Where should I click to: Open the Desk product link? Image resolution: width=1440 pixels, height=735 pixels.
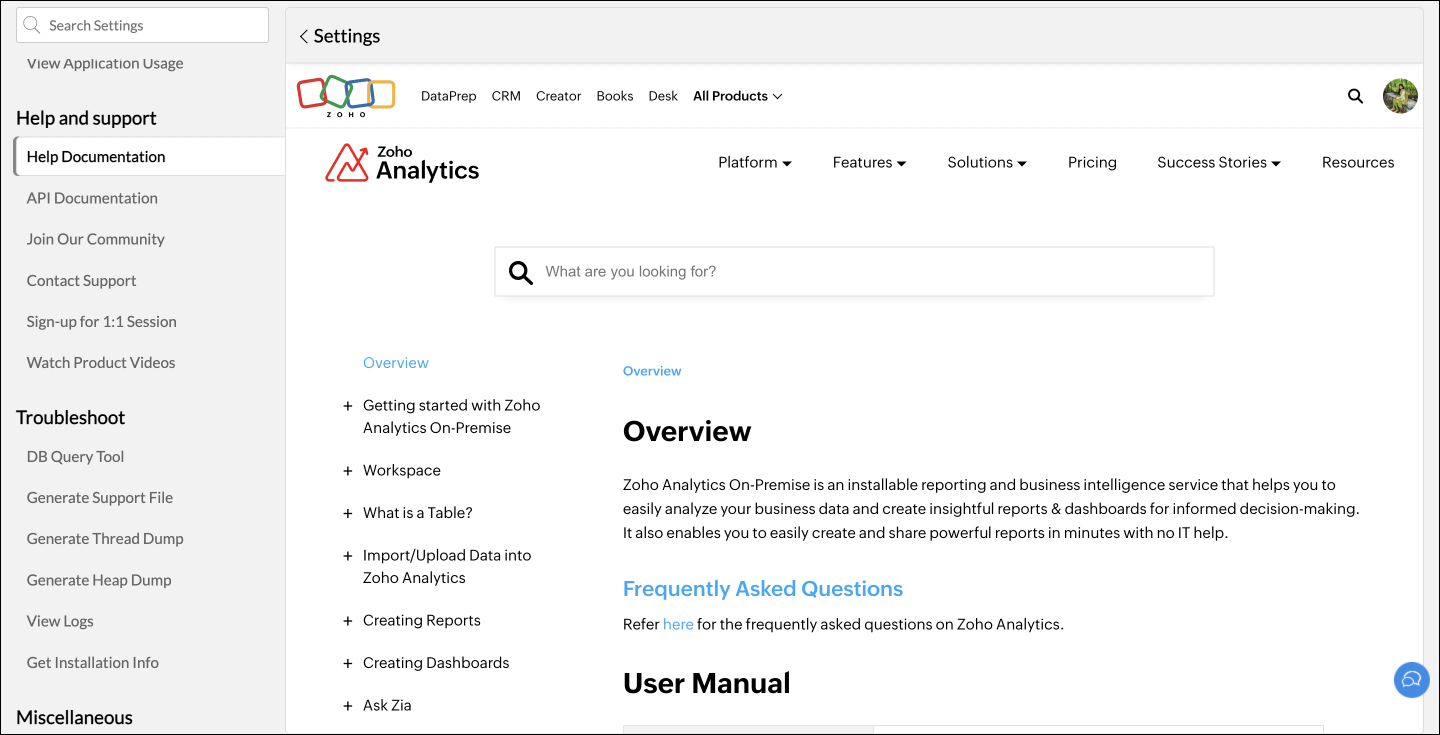[x=663, y=96]
